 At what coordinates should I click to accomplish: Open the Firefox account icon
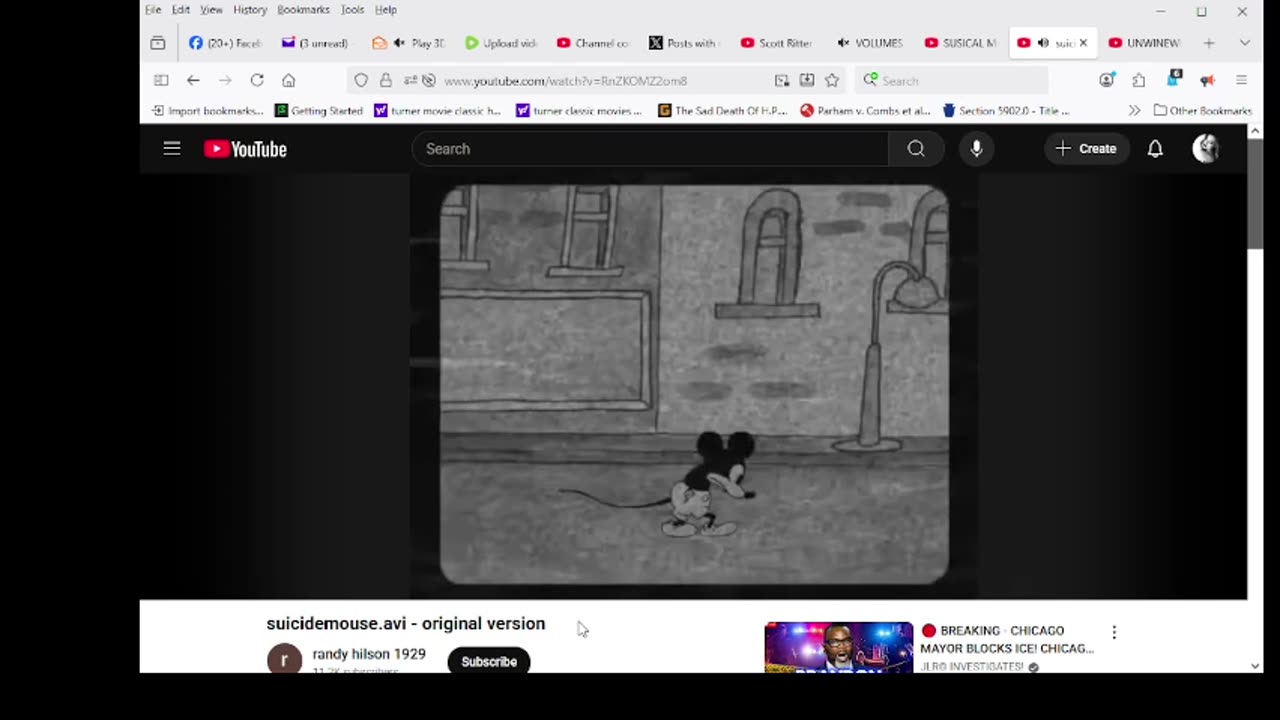click(1107, 80)
